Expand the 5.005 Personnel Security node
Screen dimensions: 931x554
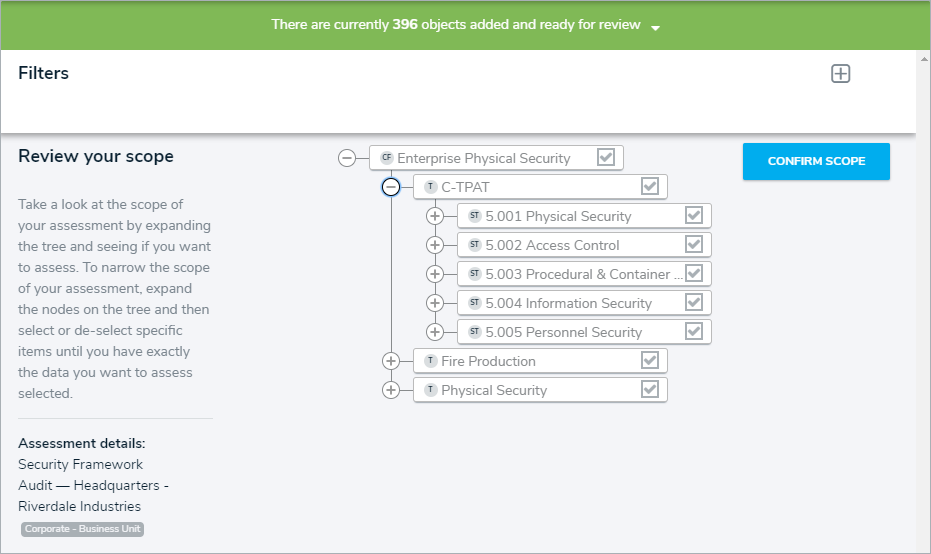pyautogui.click(x=435, y=332)
